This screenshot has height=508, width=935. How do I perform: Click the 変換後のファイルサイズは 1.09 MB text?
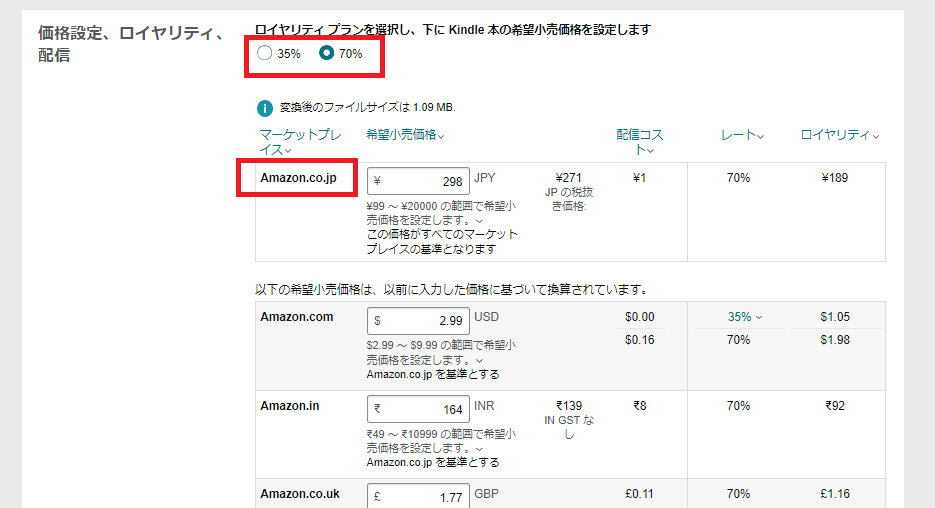tap(367, 107)
